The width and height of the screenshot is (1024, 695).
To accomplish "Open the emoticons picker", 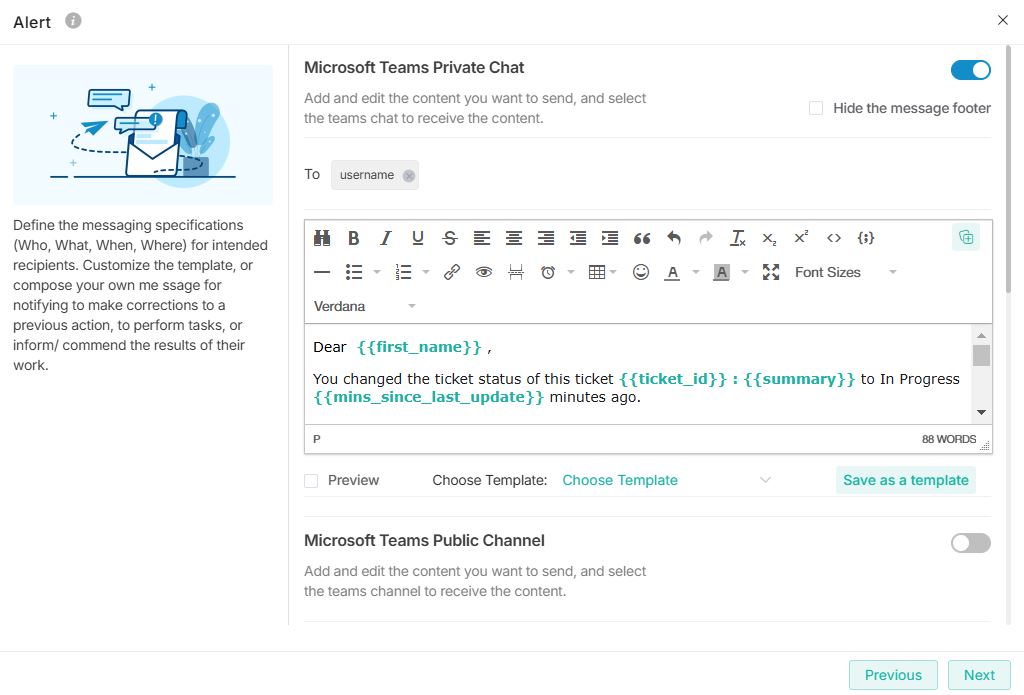I will pyautogui.click(x=641, y=272).
